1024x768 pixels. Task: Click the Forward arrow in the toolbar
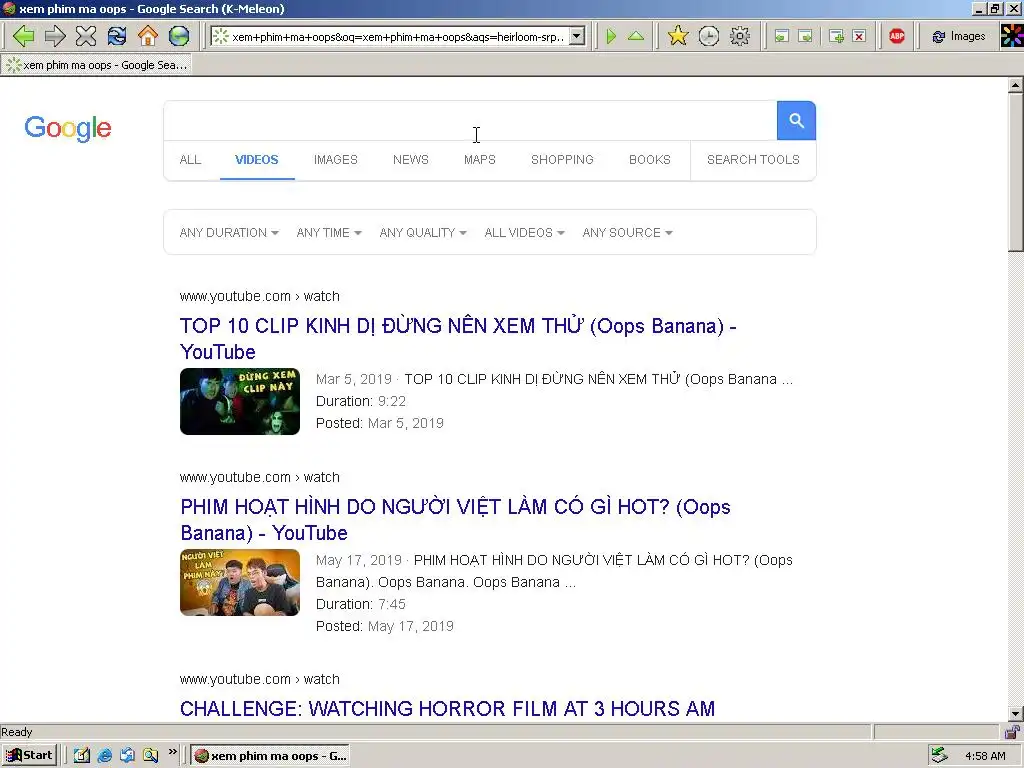tap(55, 36)
